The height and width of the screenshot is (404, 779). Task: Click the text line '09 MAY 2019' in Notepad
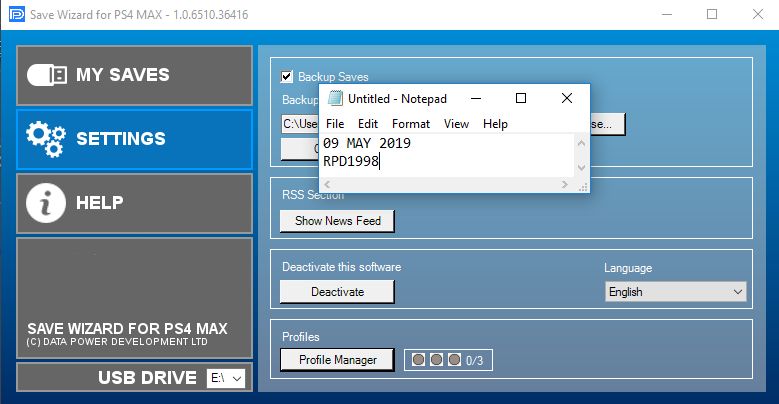click(x=367, y=143)
